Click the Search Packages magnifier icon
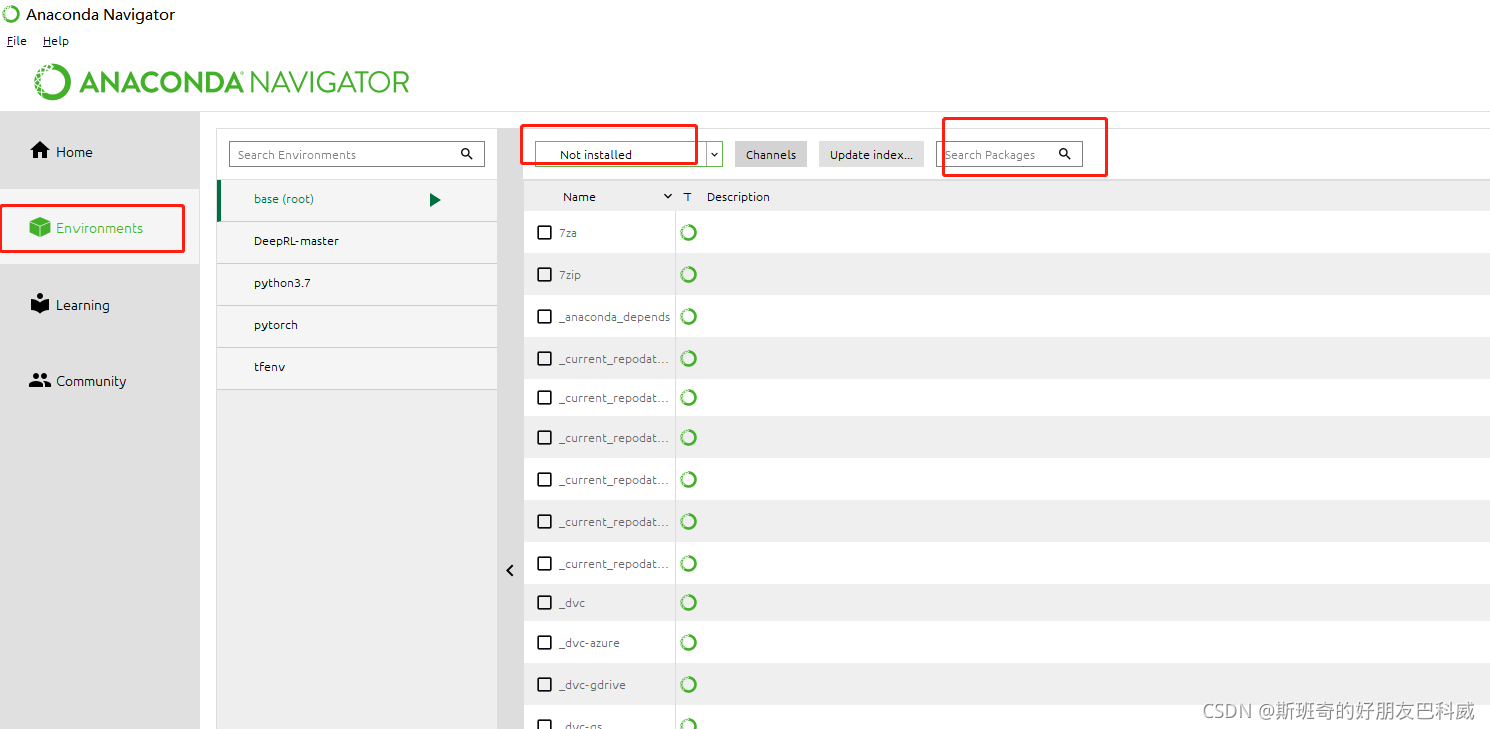The height and width of the screenshot is (729, 1490). 1065,154
